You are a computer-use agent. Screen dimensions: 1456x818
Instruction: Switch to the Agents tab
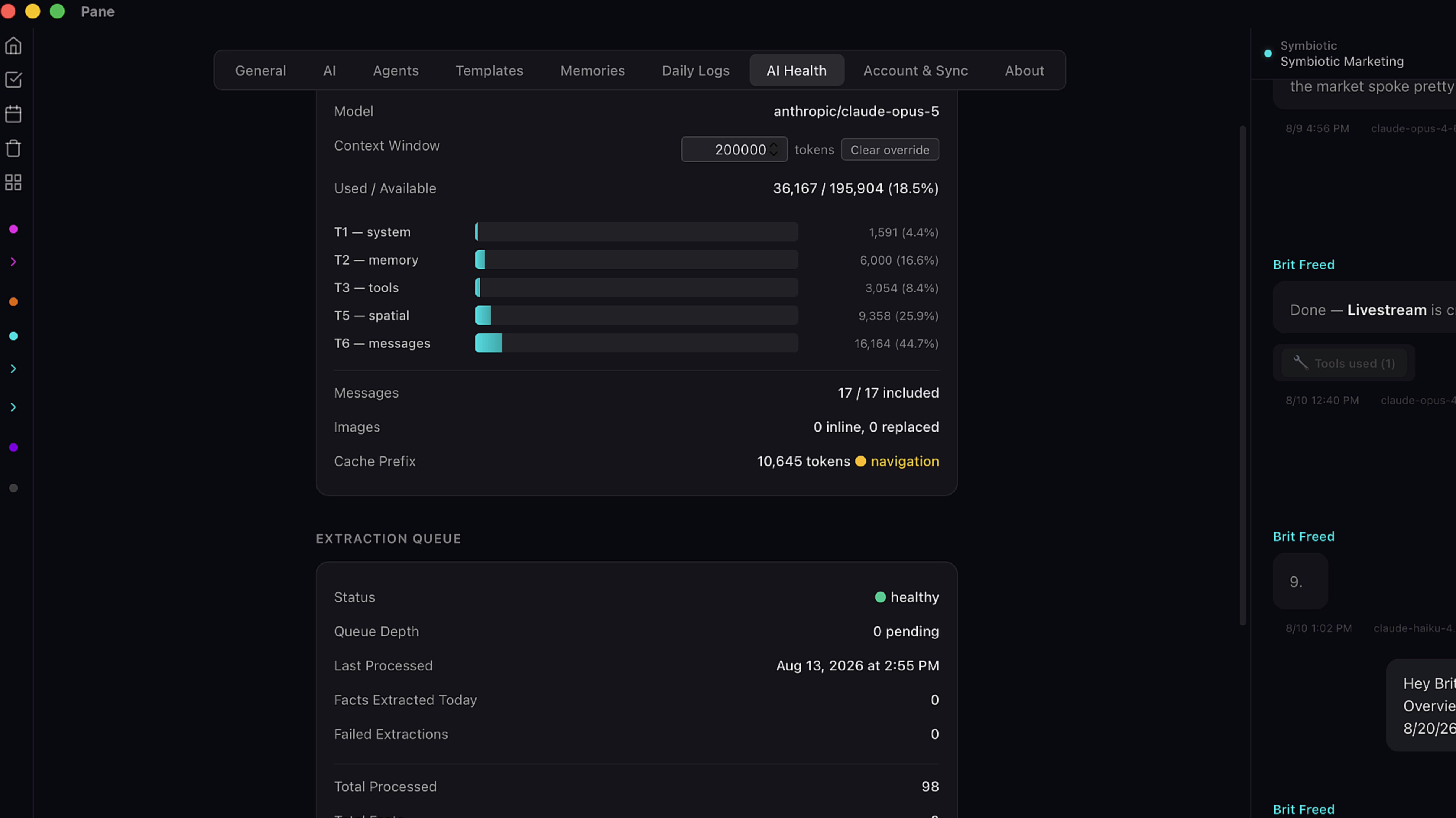click(396, 71)
